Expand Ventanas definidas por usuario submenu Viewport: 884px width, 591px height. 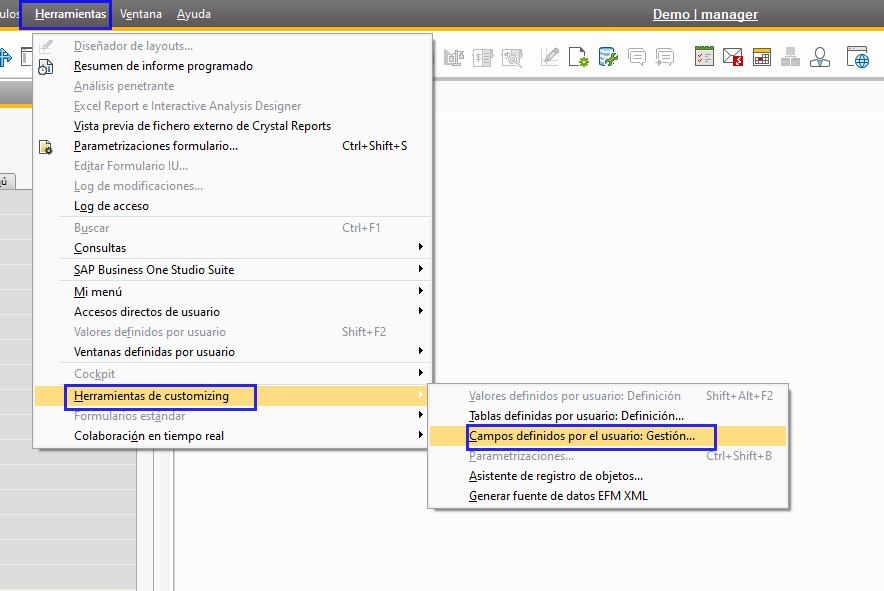click(421, 351)
